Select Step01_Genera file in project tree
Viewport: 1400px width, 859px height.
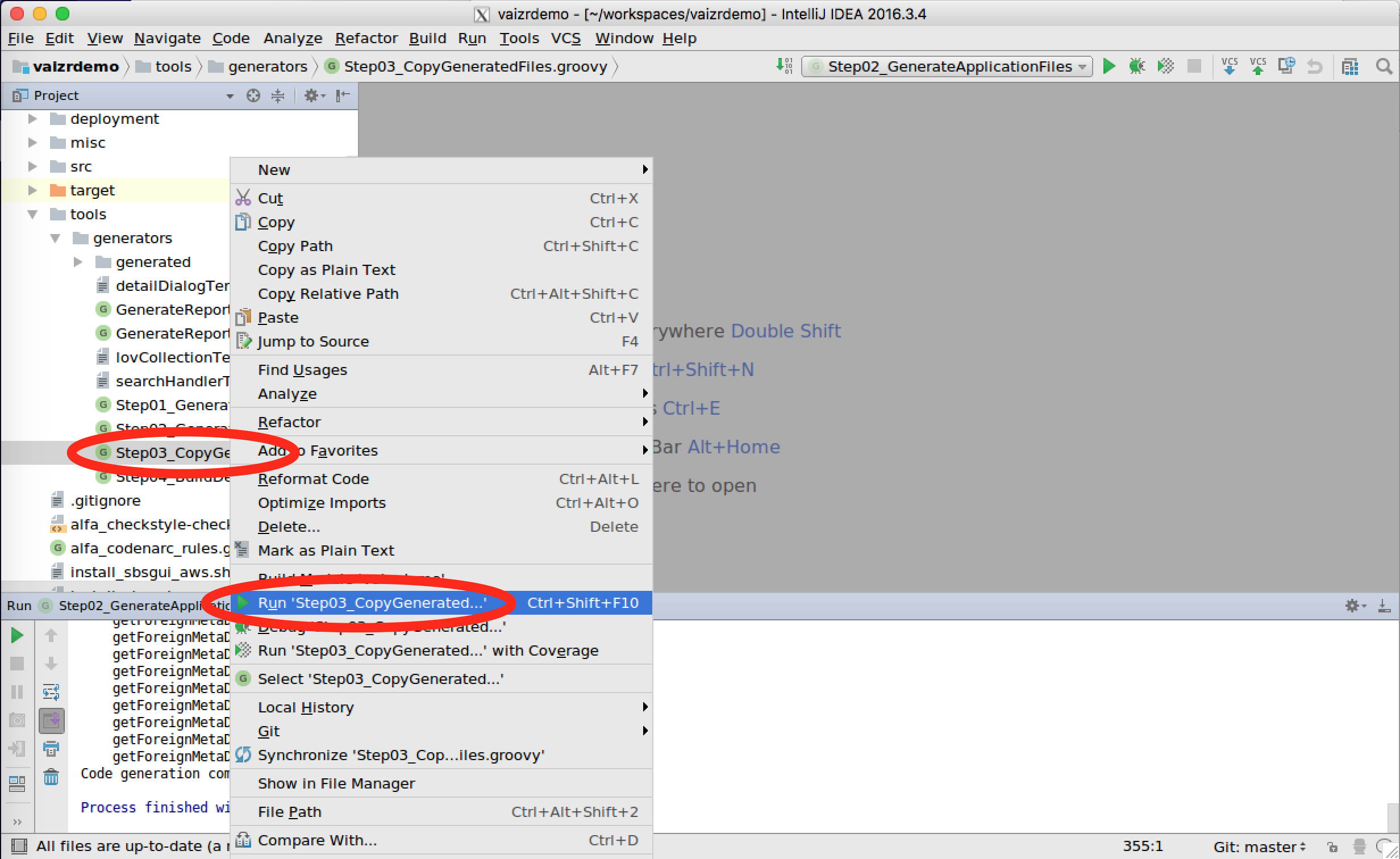coord(172,405)
